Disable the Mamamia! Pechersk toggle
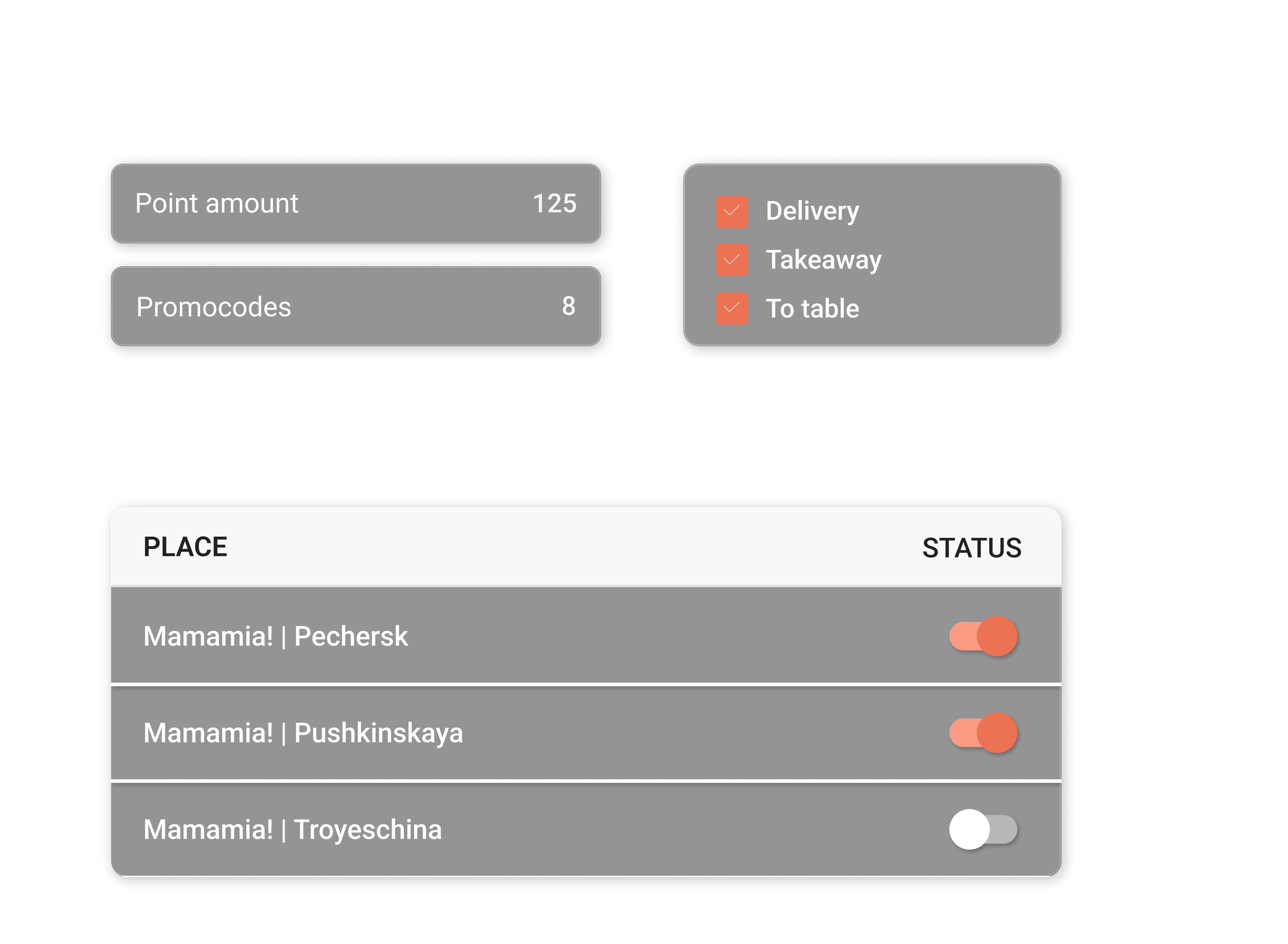This screenshot has width=1288, height=944. [x=982, y=636]
